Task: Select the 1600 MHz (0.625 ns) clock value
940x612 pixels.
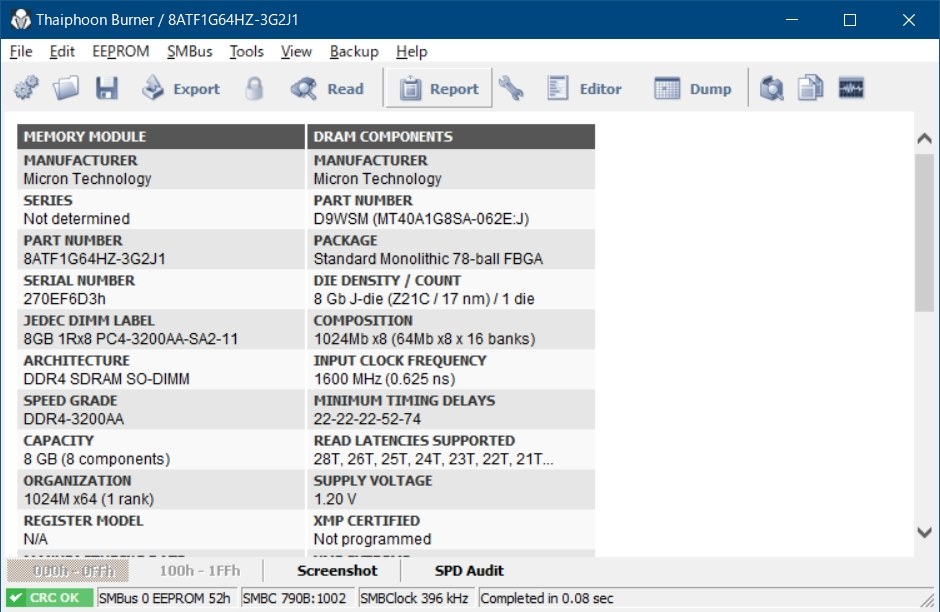Action: pyautogui.click(x=384, y=379)
